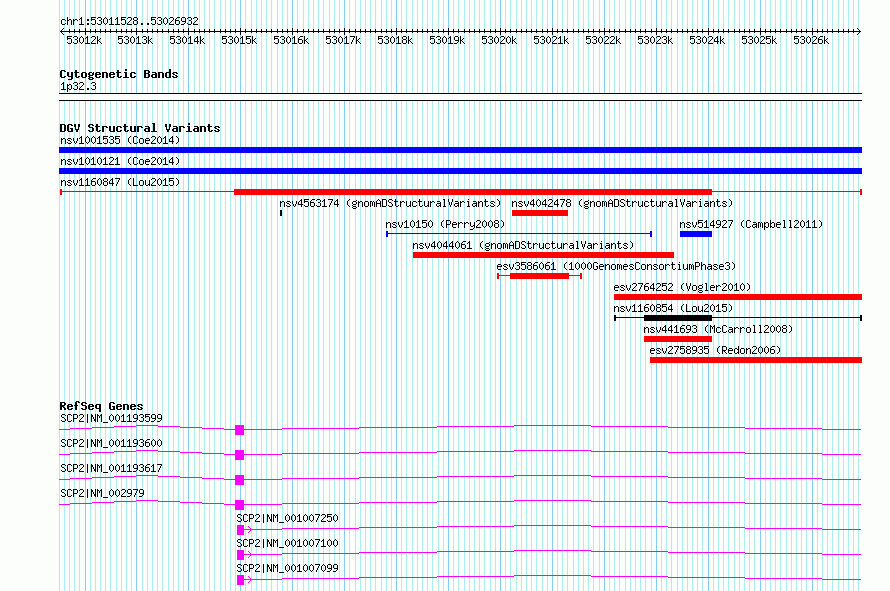Click the 53018k ruler position
The height and width of the screenshot is (591, 890).
point(395,41)
